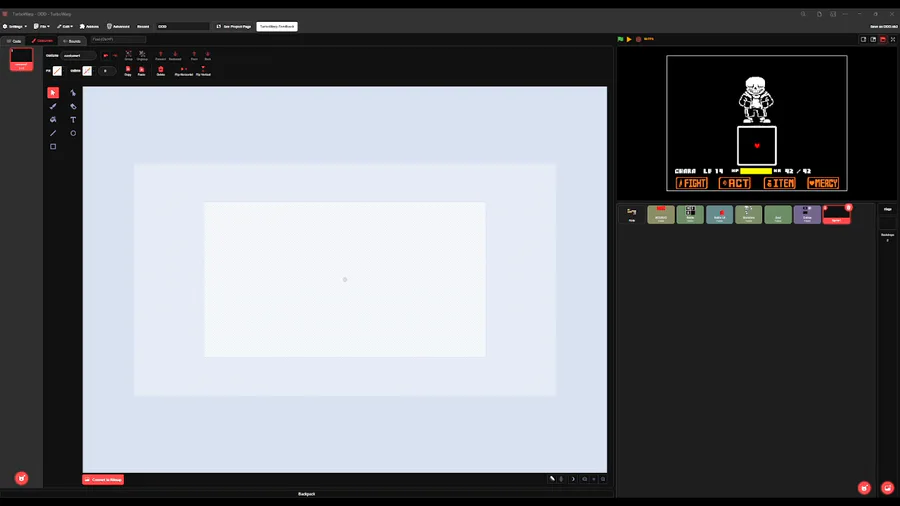The width and height of the screenshot is (900, 506).
Task: Paste the copied shape
Action: (x=141, y=71)
